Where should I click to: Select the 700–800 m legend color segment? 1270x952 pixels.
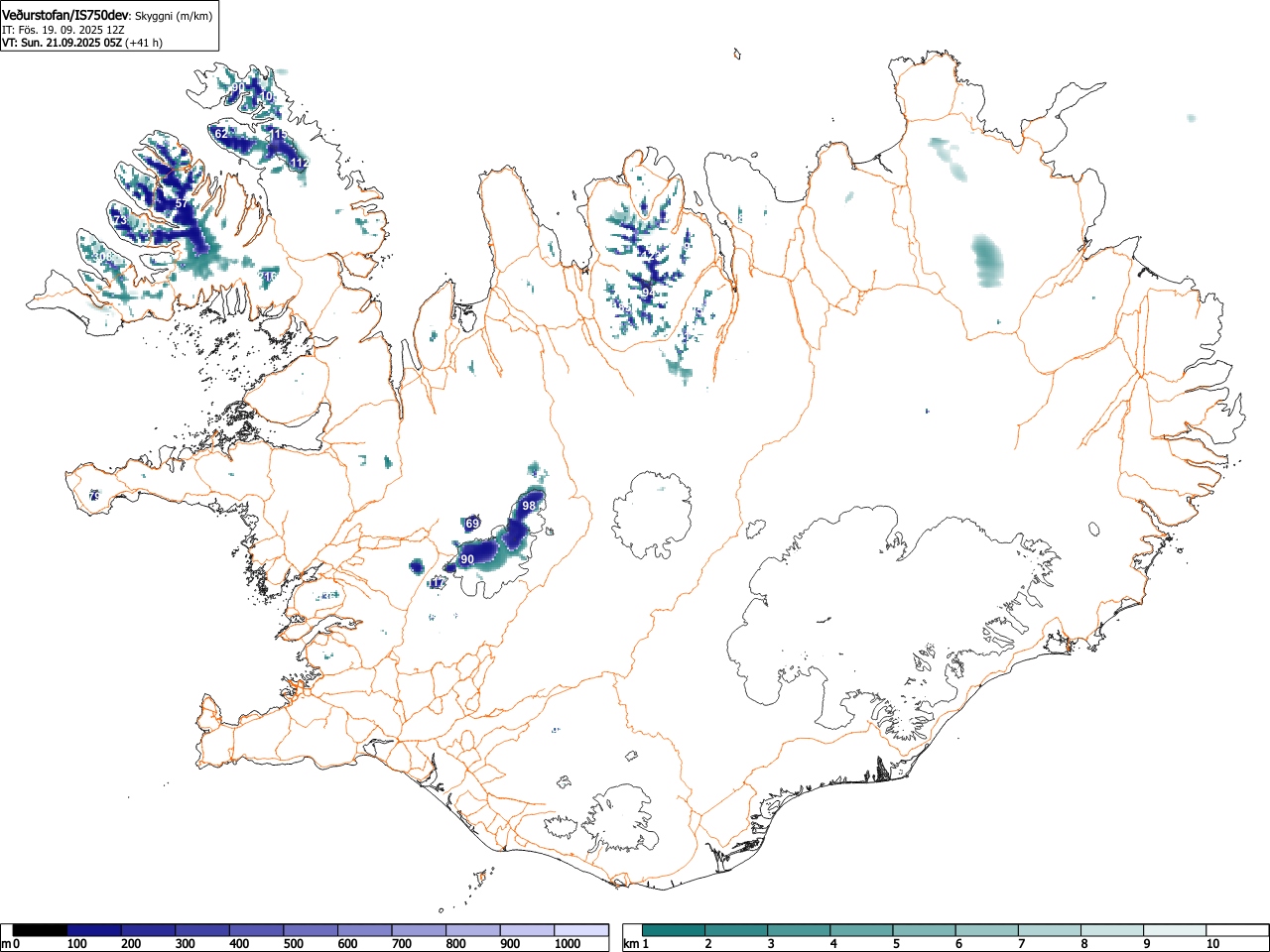pyautogui.click(x=419, y=930)
